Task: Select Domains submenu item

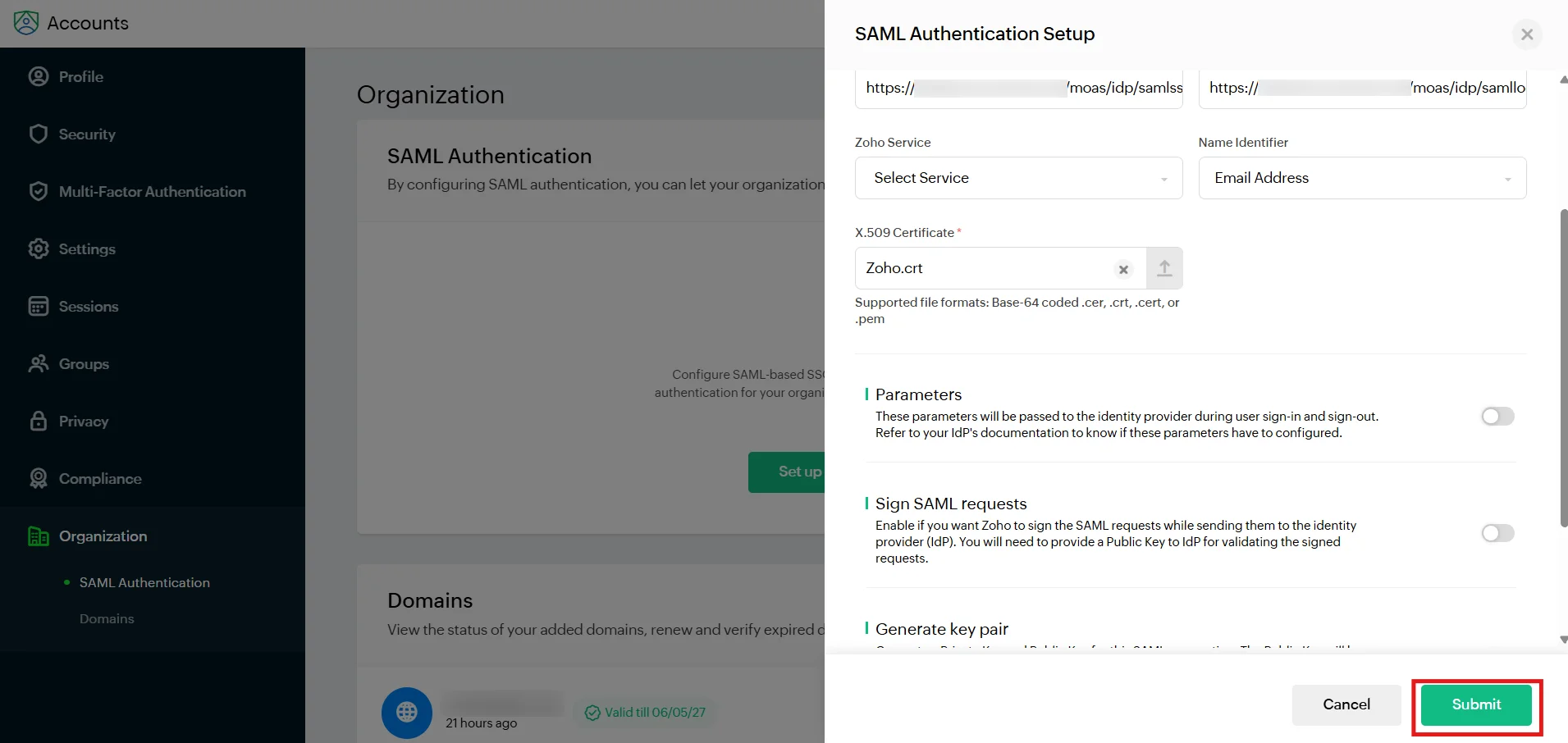Action: pos(107,618)
